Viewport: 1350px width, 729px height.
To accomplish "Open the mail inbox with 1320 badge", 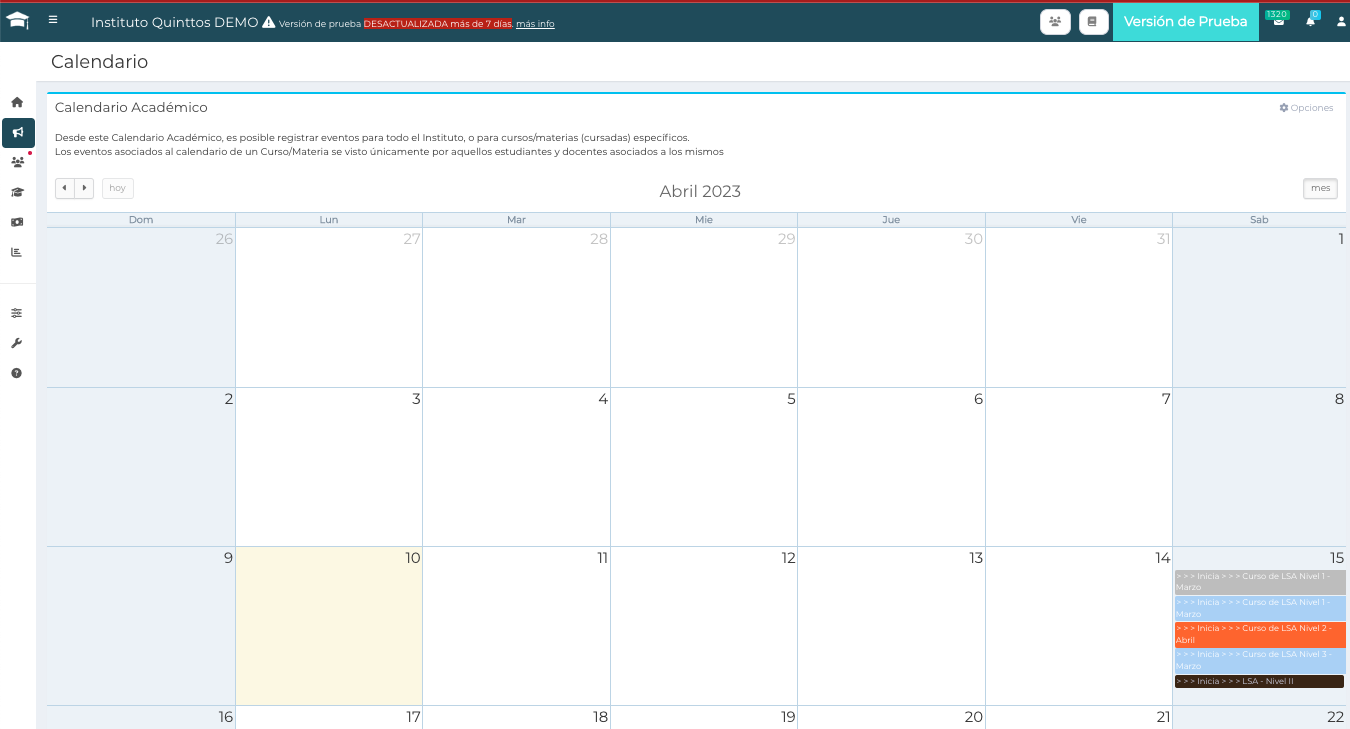I will tap(1278, 20).
